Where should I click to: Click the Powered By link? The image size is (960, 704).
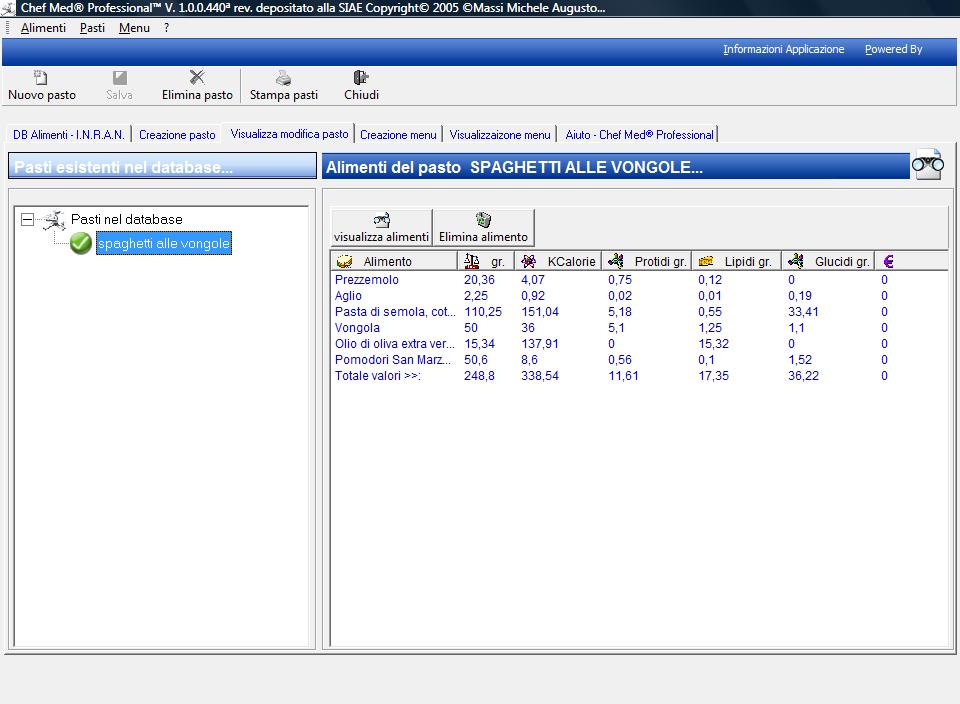[x=893, y=50]
